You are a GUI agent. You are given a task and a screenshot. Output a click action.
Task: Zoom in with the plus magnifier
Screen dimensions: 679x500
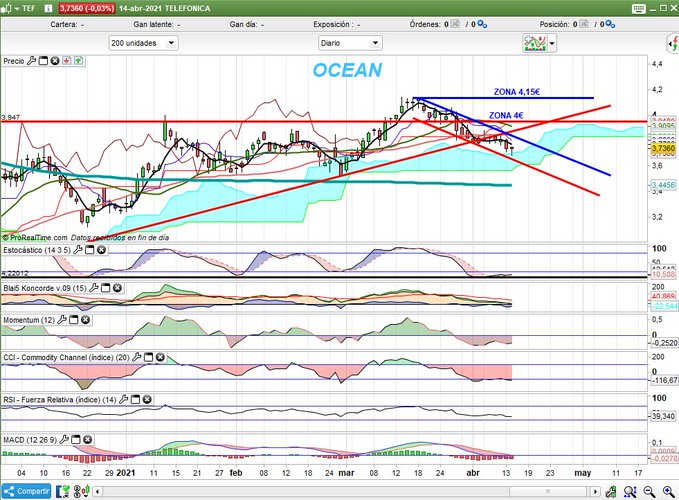[669, 491]
